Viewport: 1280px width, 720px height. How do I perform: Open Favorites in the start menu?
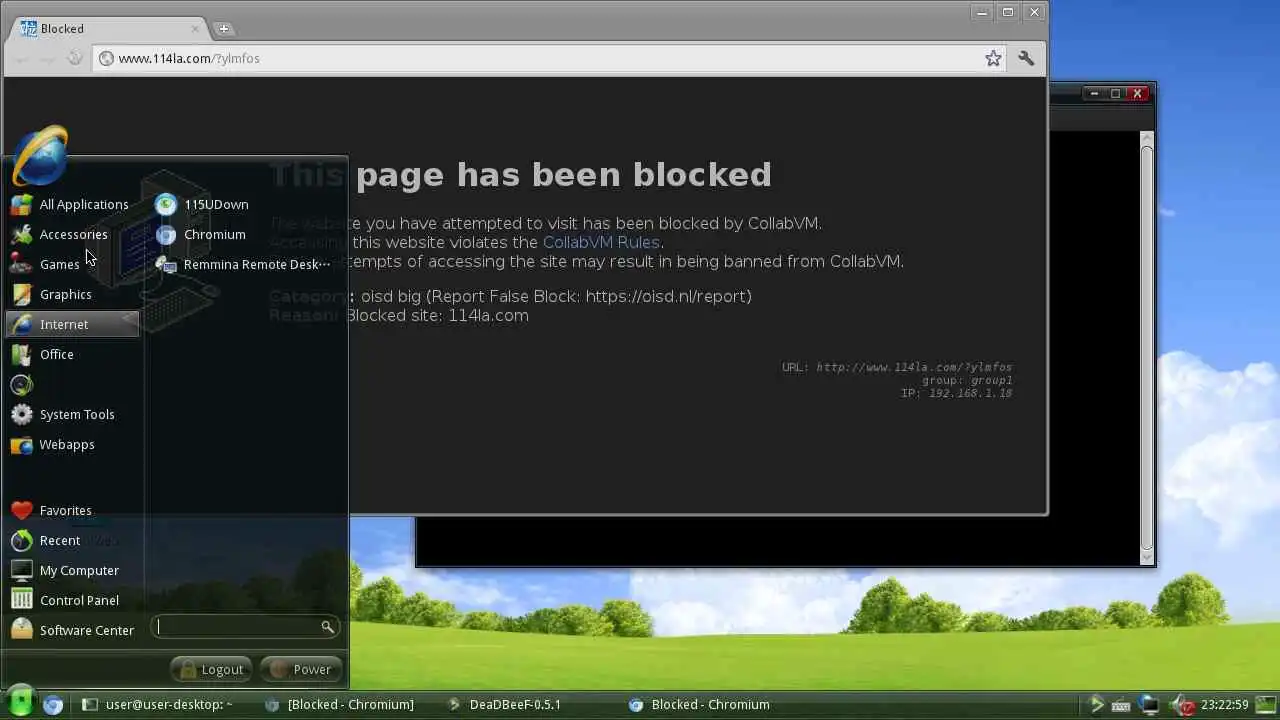(x=72, y=510)
